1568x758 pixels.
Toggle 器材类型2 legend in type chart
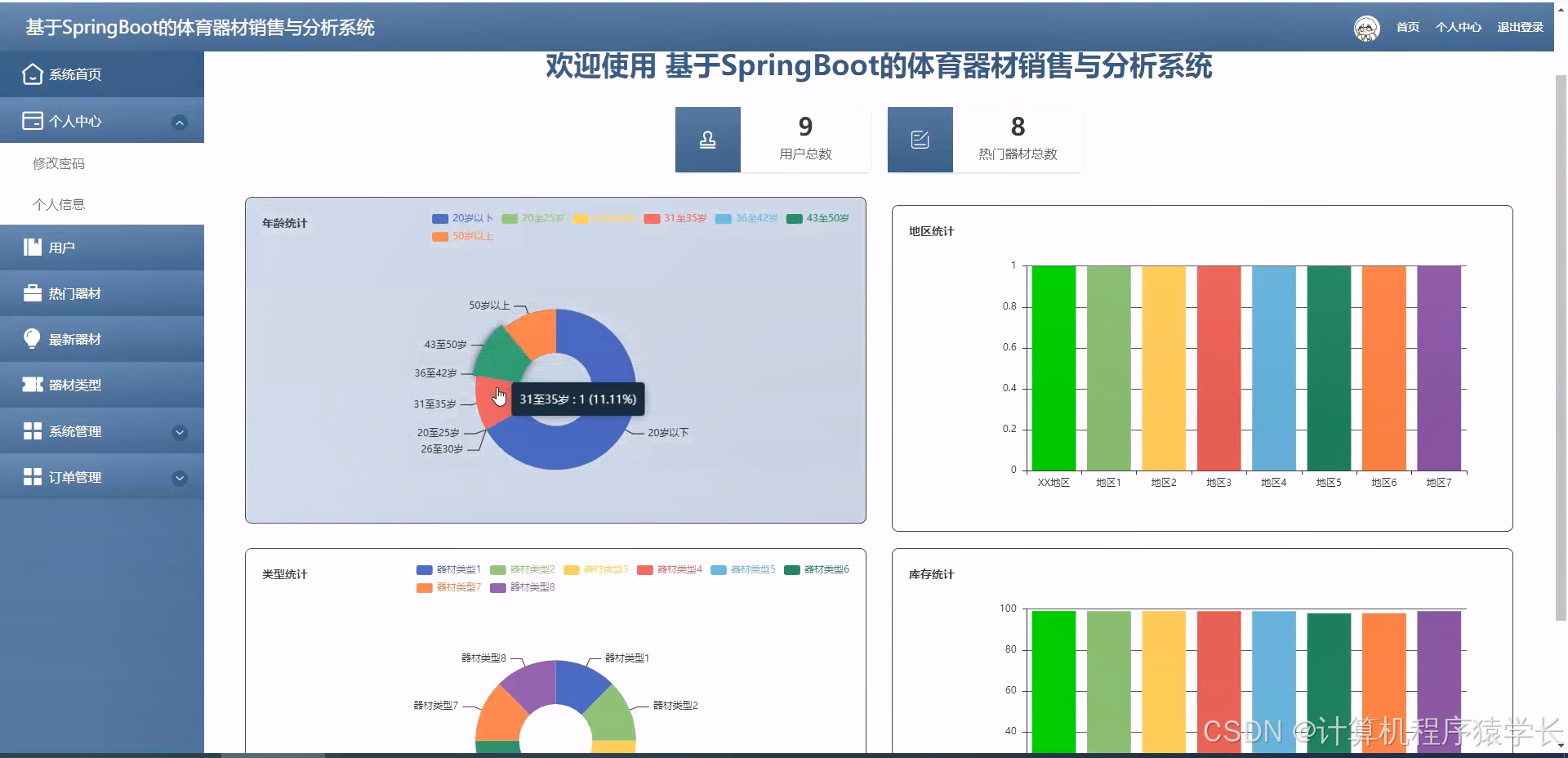(522, 569)
